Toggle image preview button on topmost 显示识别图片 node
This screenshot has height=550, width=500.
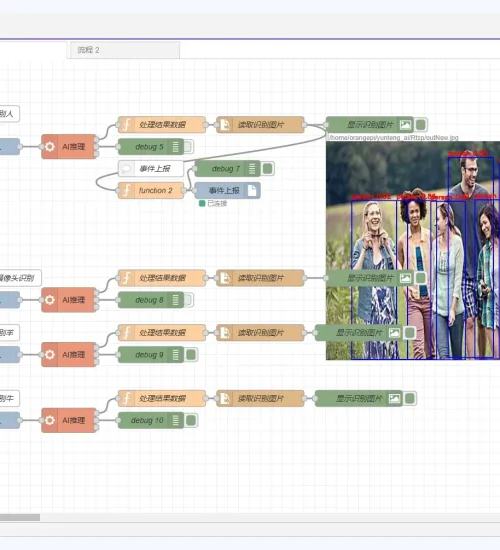click(x=421, y=125)
